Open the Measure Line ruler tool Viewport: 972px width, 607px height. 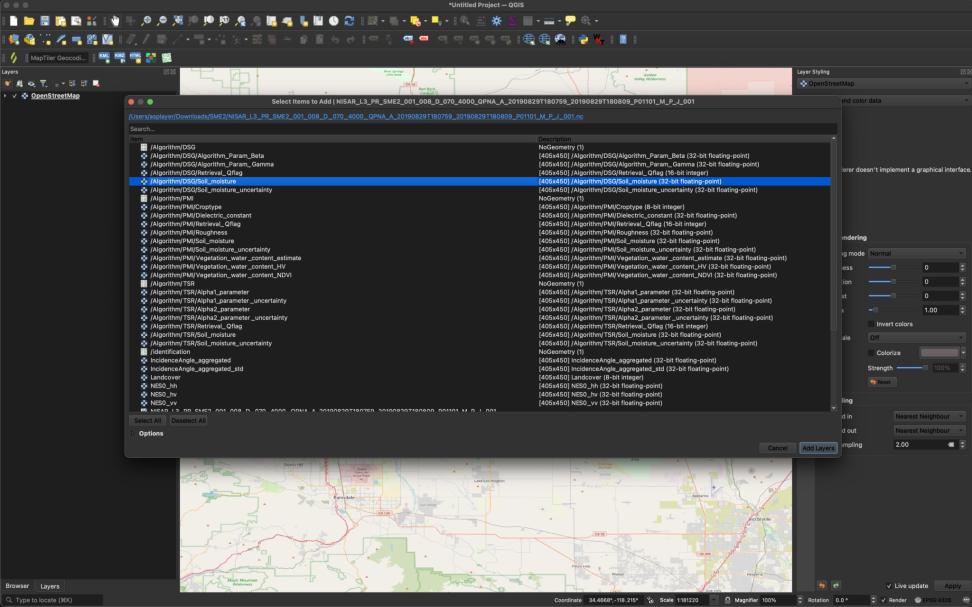(x=549, y=21)
